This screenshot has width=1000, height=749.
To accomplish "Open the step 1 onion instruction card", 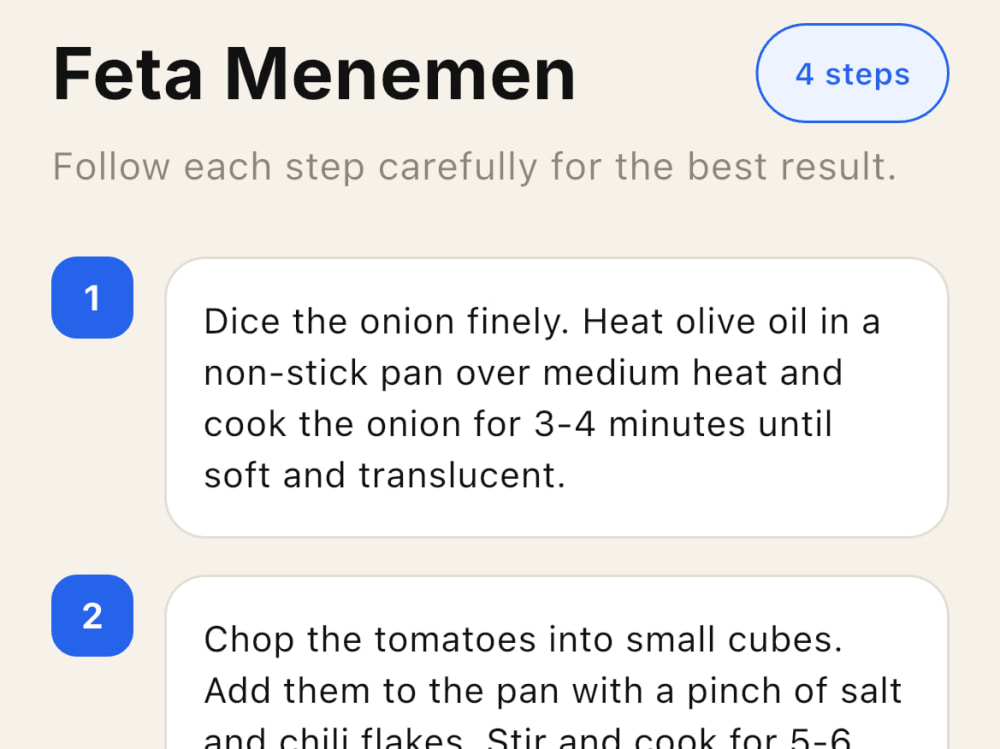I will pos(557,397).
